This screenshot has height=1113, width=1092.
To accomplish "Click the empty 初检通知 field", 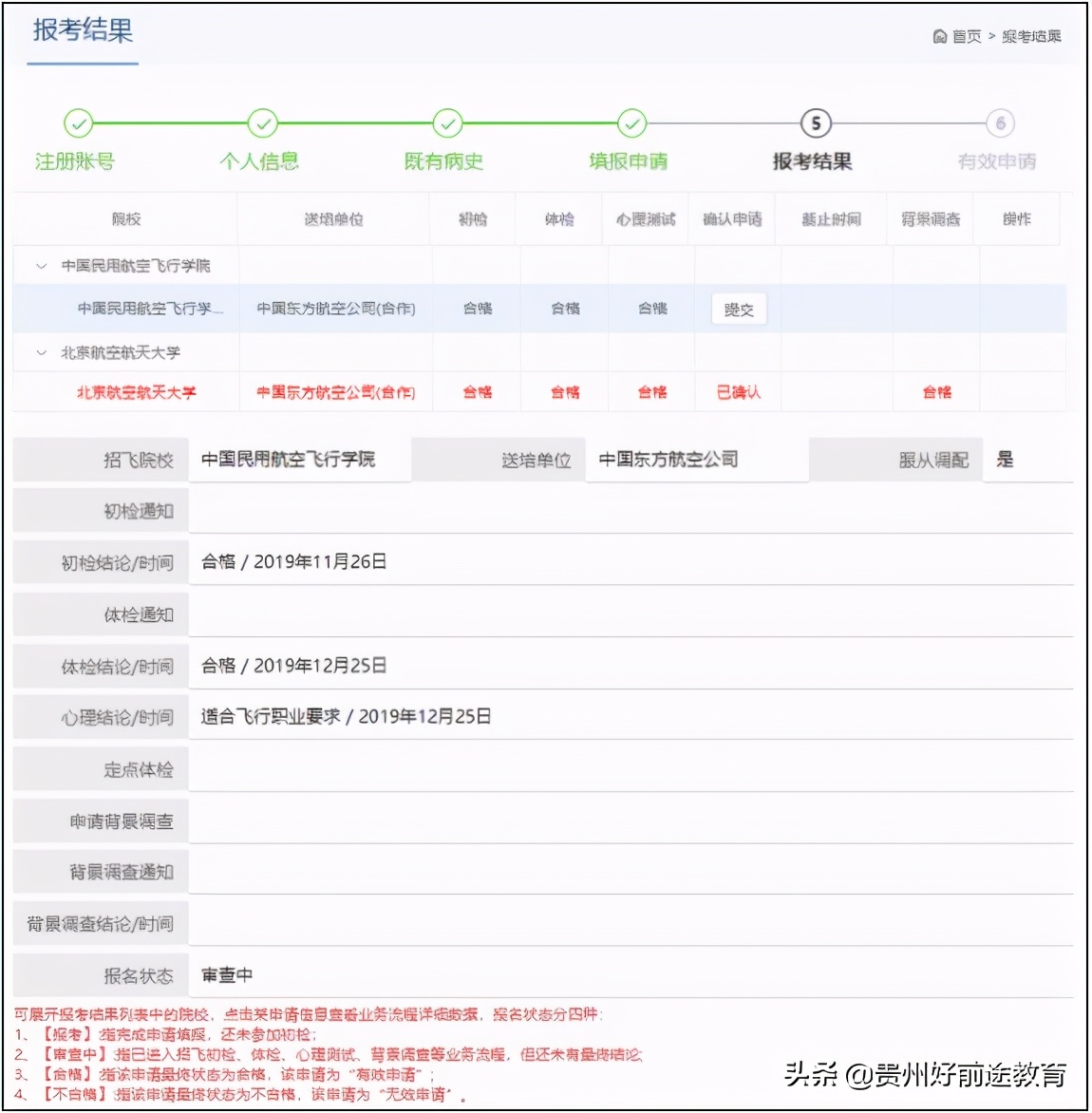I will [x=570, y=510].
